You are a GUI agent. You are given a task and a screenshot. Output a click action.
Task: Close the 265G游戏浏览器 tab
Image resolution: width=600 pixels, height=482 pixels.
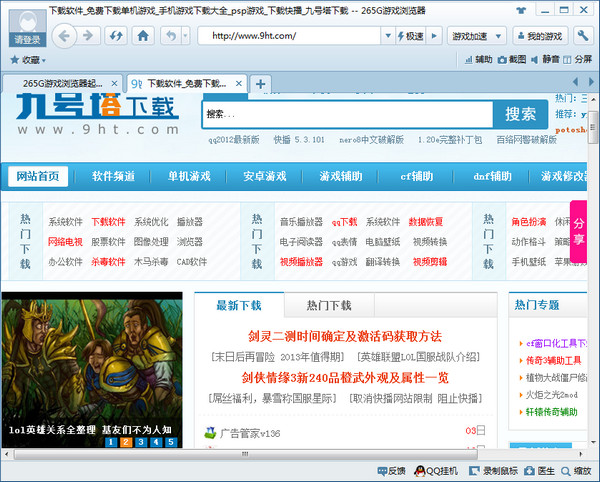coord(114,83)
